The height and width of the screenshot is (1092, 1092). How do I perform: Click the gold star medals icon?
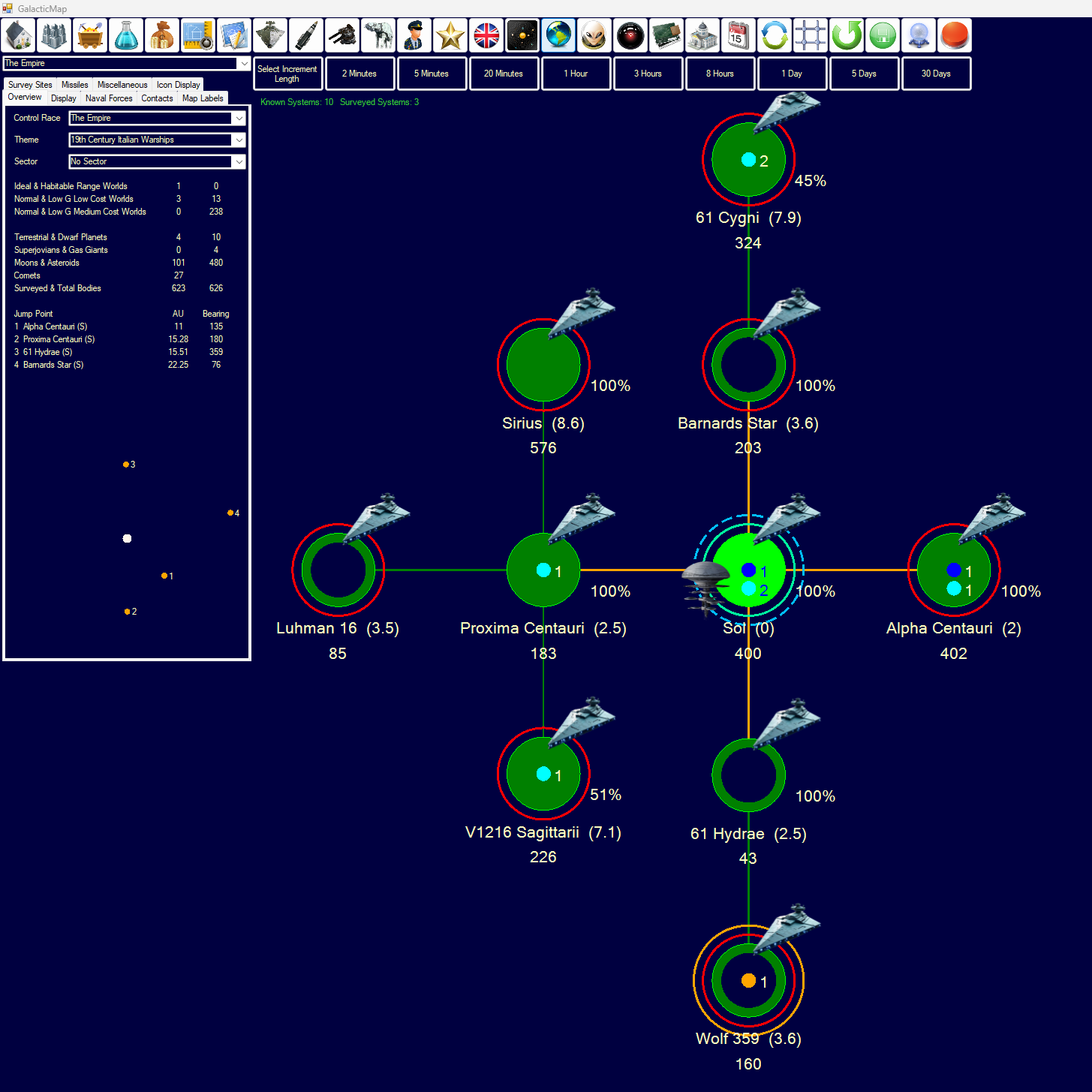coord(450,35)
